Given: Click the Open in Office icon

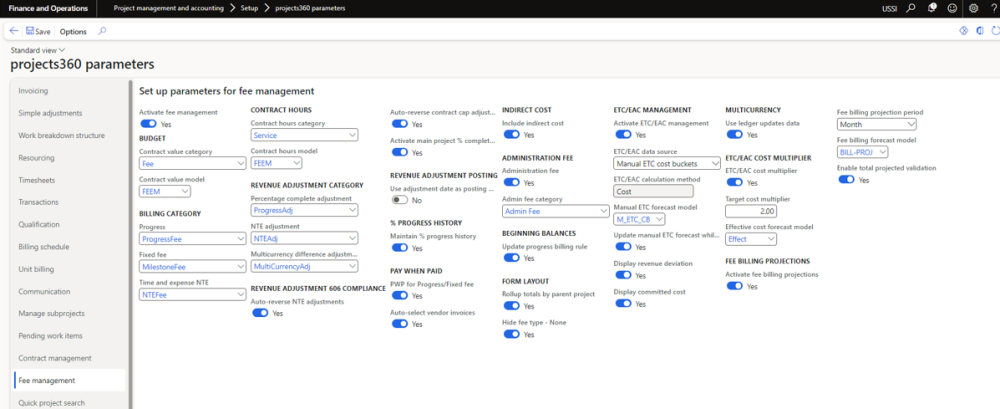Looking at the screenshot, I should point(980,31).
